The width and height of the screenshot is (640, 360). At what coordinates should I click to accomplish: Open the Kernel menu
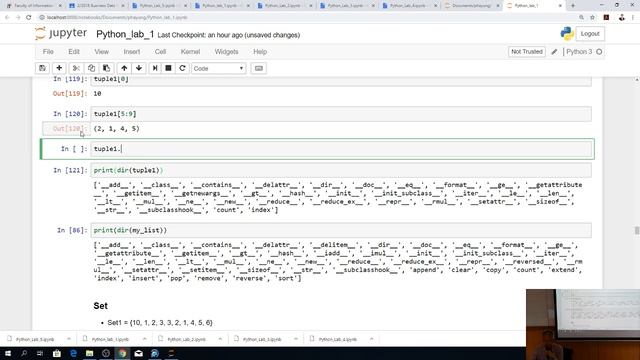190,52
